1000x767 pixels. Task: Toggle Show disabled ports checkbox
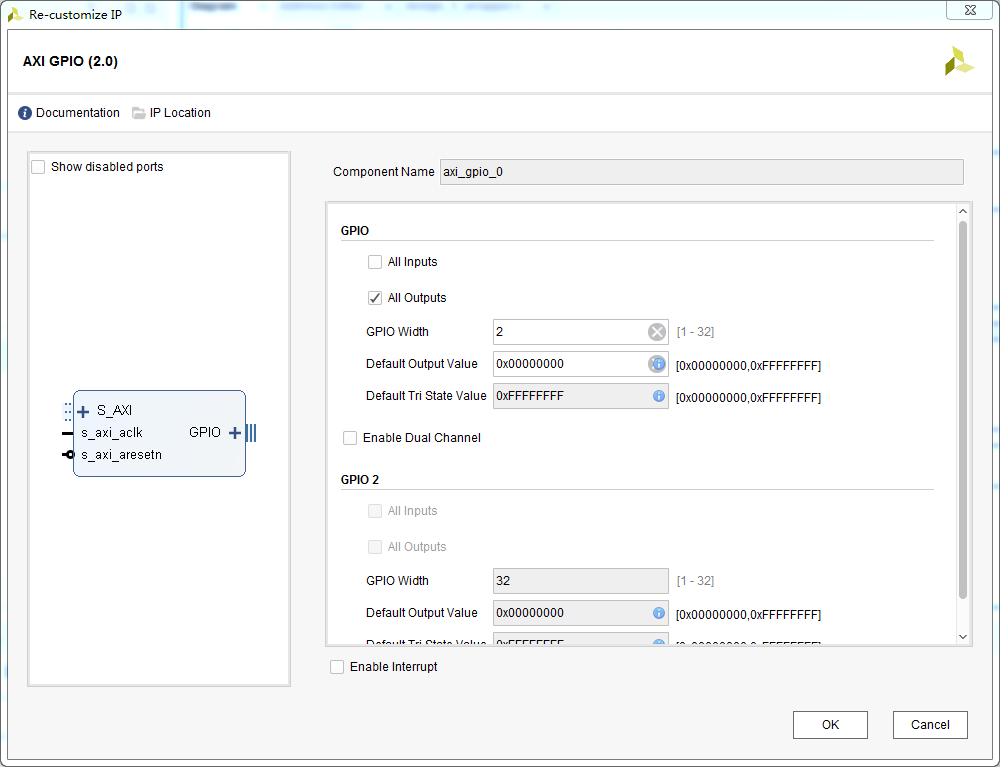pos(38,167)
